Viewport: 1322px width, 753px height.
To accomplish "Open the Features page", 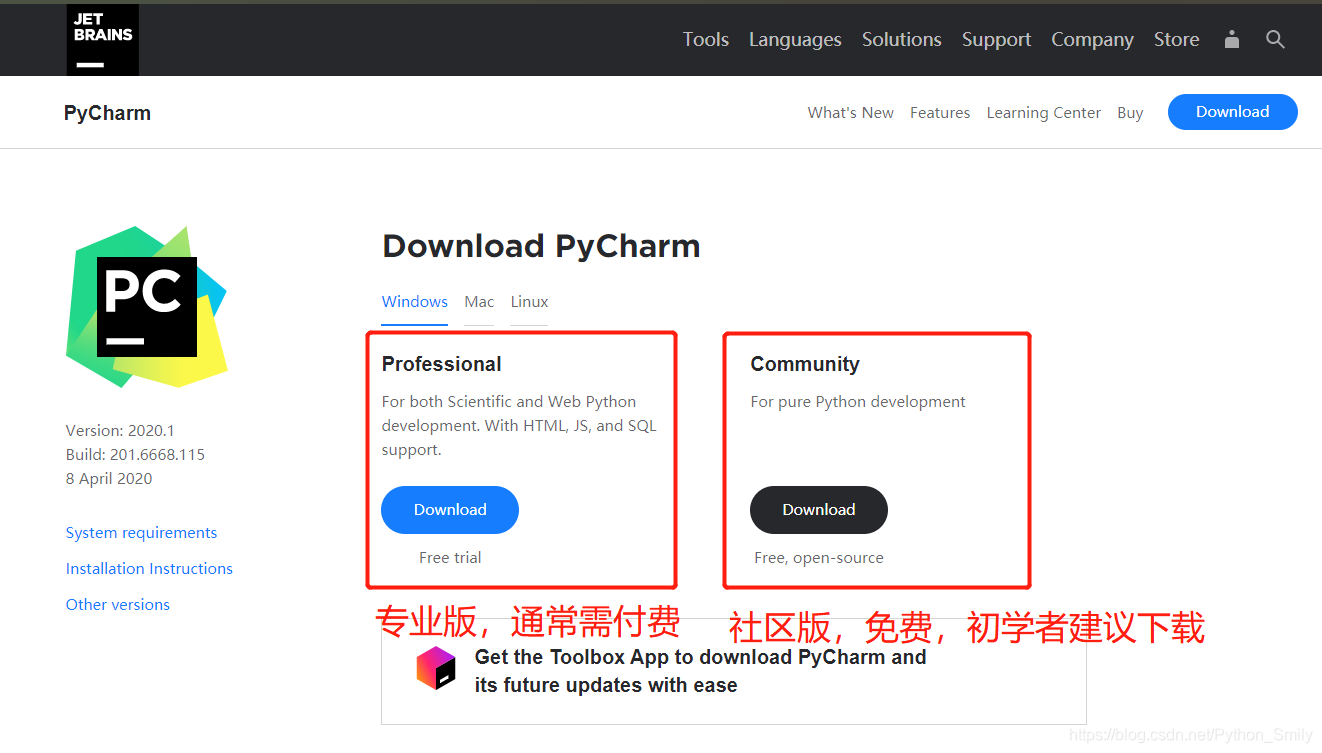I will click(940, 113).
